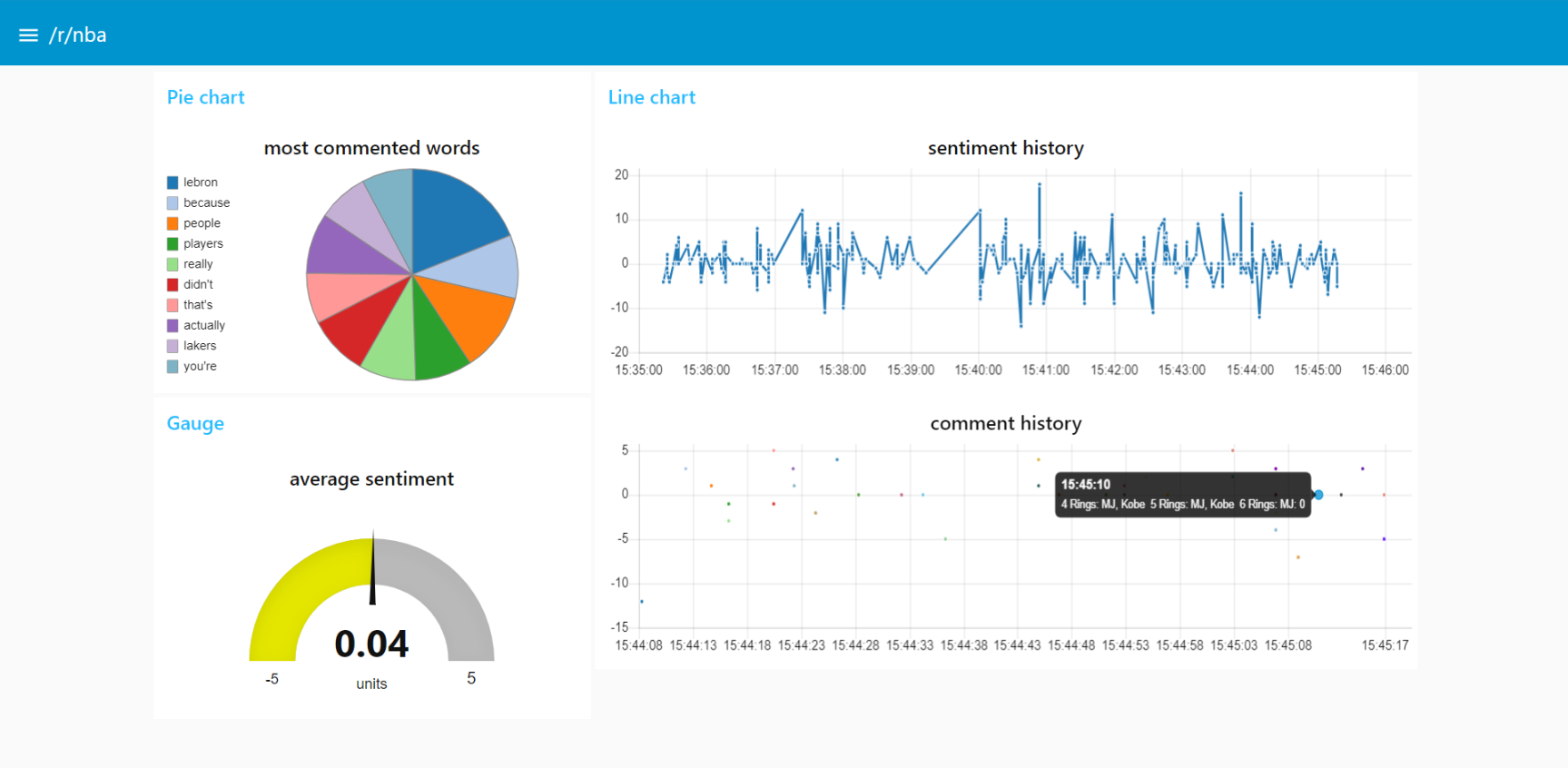Click the actually legend color swatch

click(x=173, y=326)
